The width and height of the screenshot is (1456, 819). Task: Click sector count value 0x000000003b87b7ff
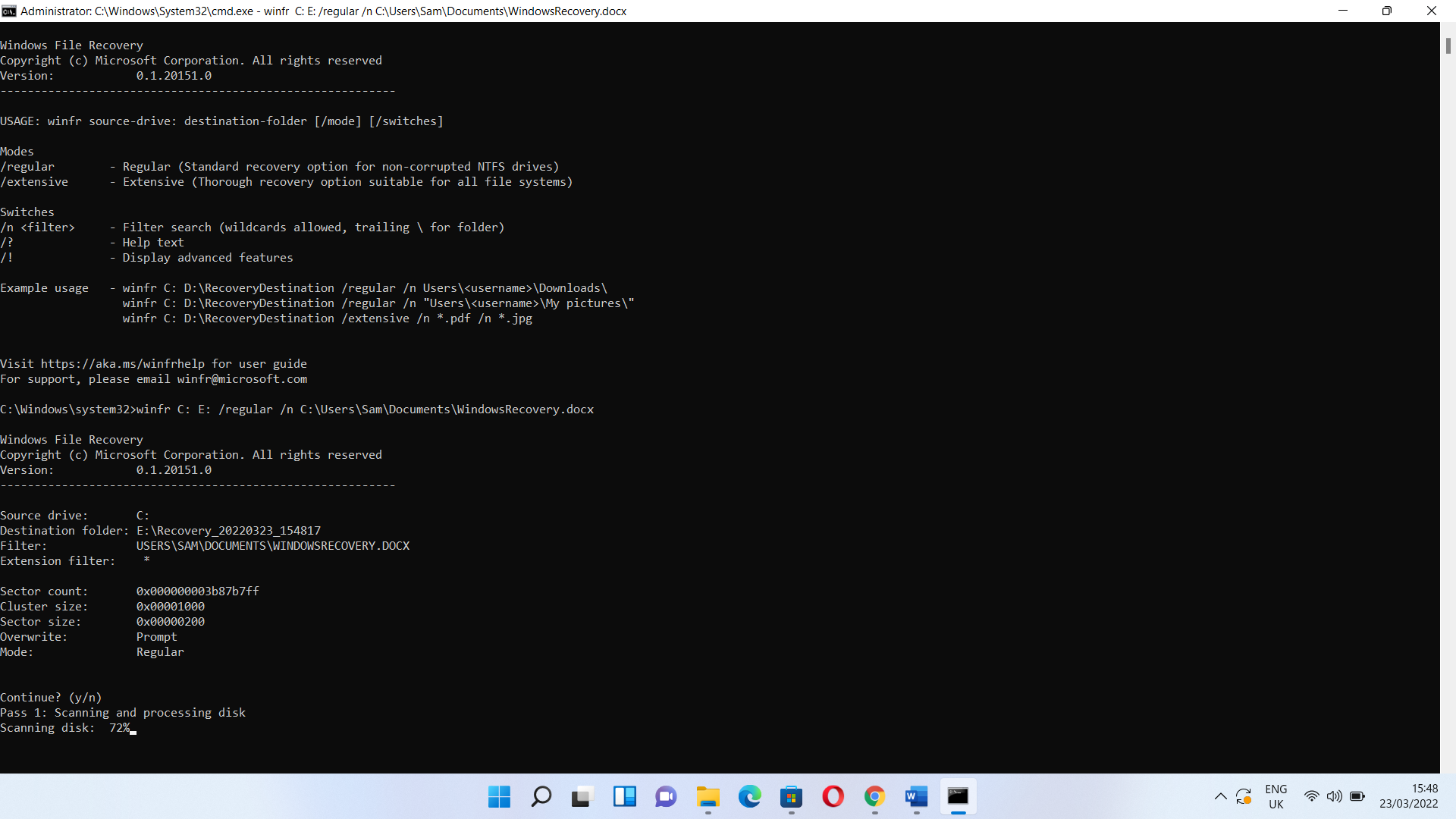(x=198, y=591)
